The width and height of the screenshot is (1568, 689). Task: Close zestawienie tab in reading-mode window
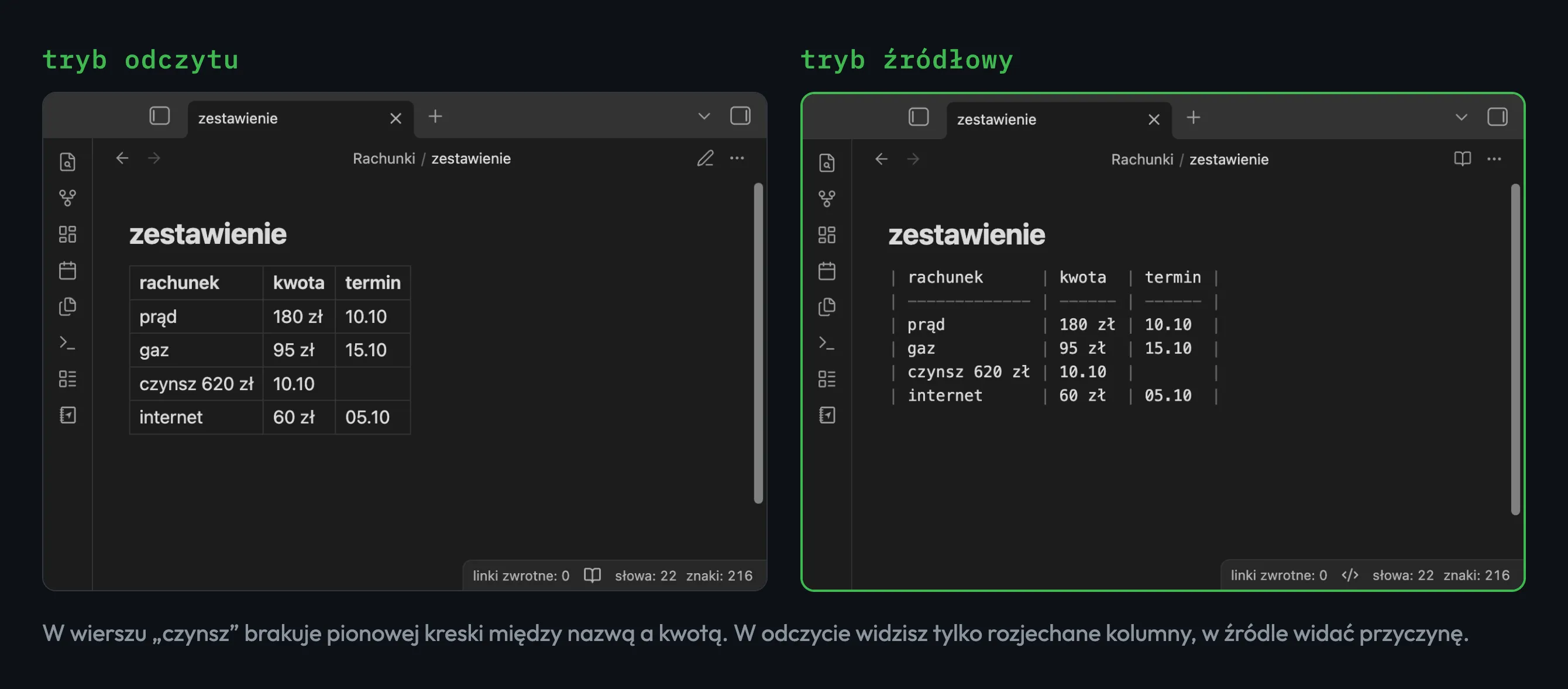pos(396,118)
